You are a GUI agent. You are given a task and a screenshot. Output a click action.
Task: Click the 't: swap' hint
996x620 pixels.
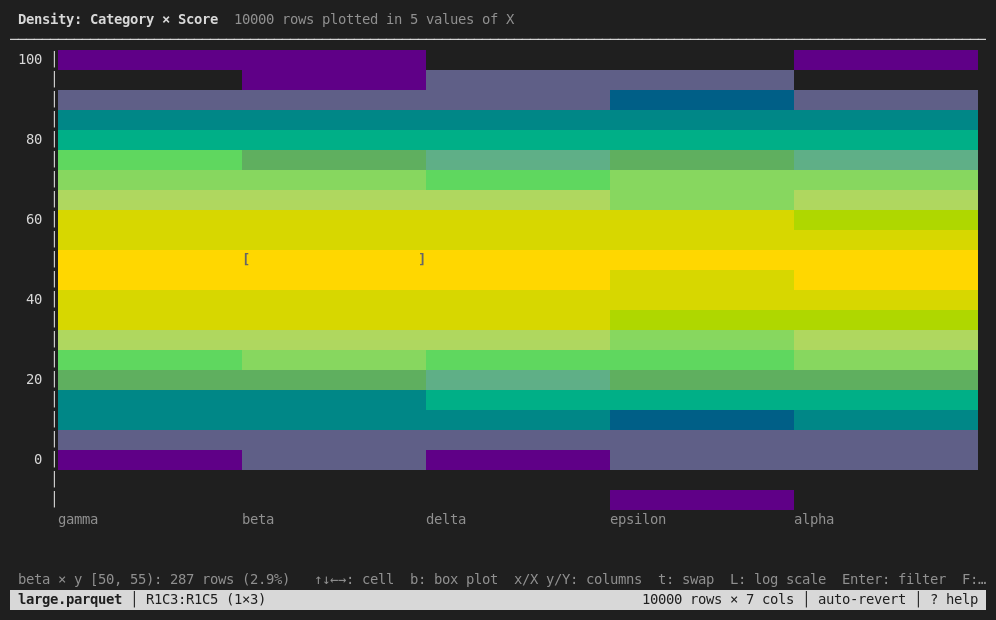pos(685,580)
